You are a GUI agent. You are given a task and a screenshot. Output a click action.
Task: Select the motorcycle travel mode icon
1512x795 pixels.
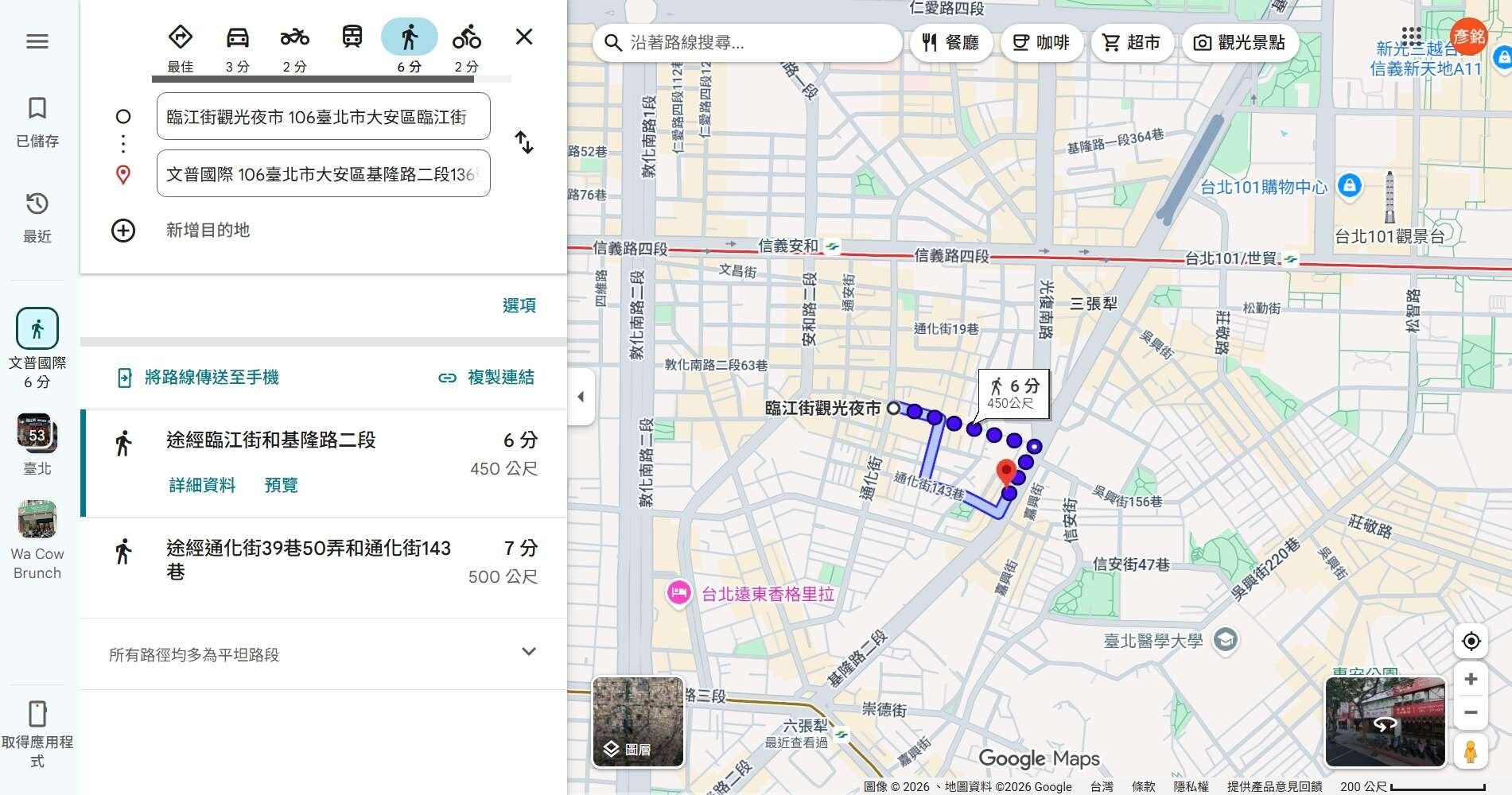[x=294, y=37]
